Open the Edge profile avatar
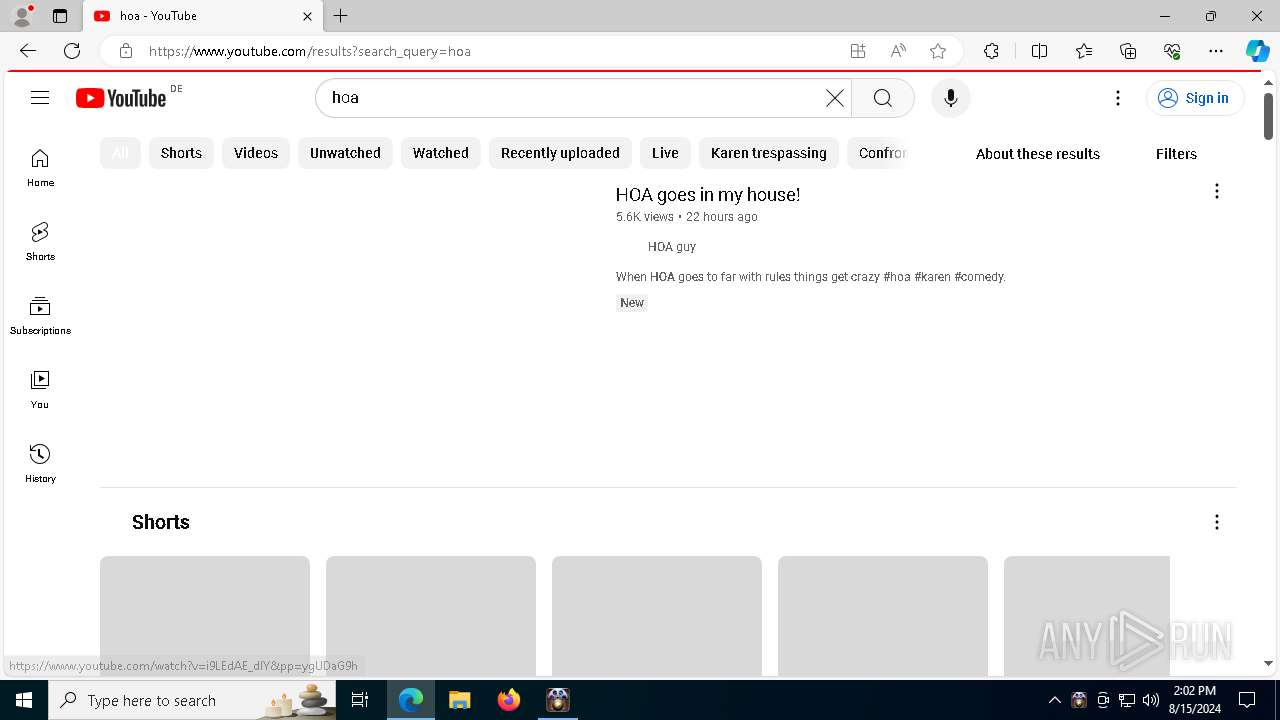Viewport: 1280px width, 720px height. 22,16
